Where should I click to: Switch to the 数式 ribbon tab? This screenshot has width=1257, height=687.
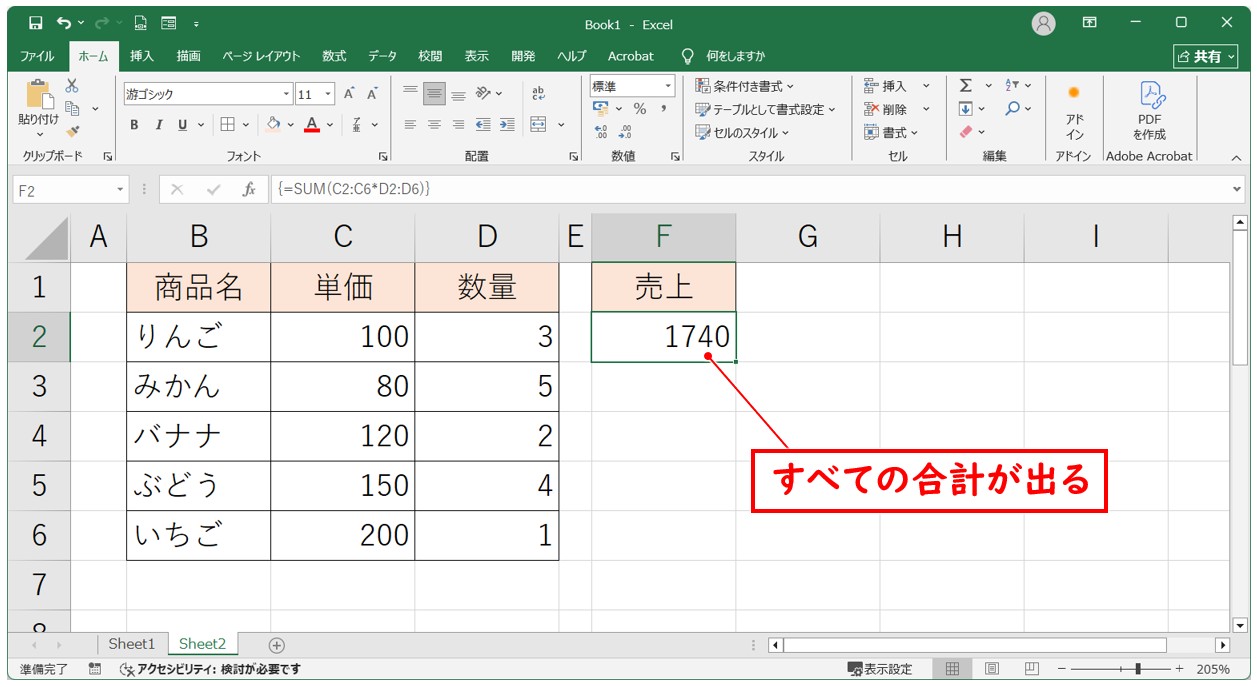[334, 56]
